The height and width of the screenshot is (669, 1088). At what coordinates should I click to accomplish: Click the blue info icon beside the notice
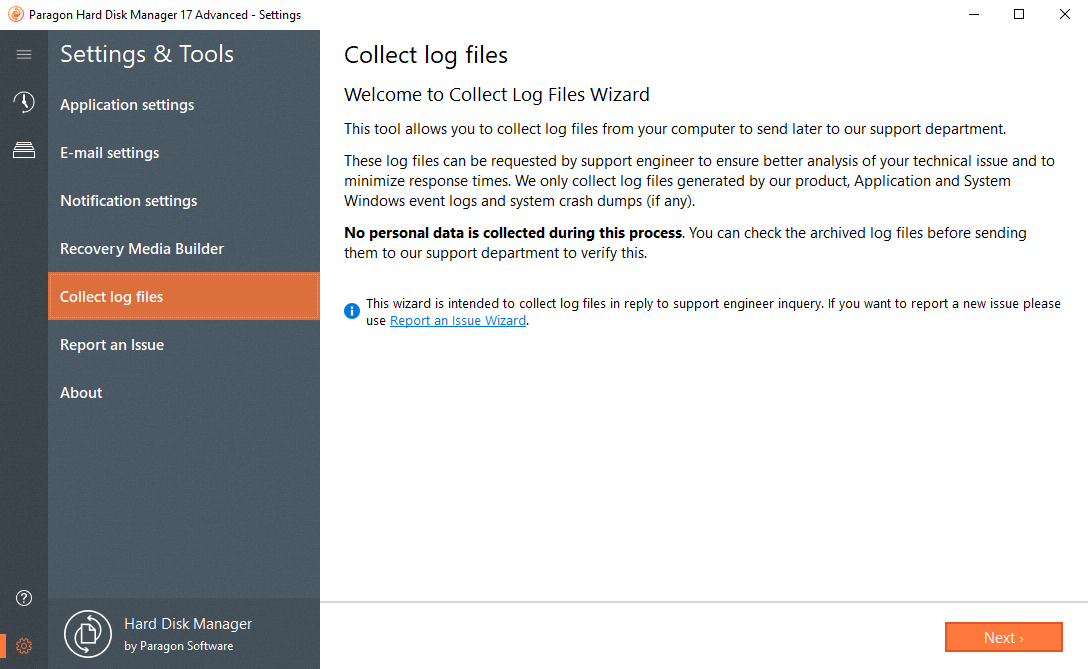(351, 311)
